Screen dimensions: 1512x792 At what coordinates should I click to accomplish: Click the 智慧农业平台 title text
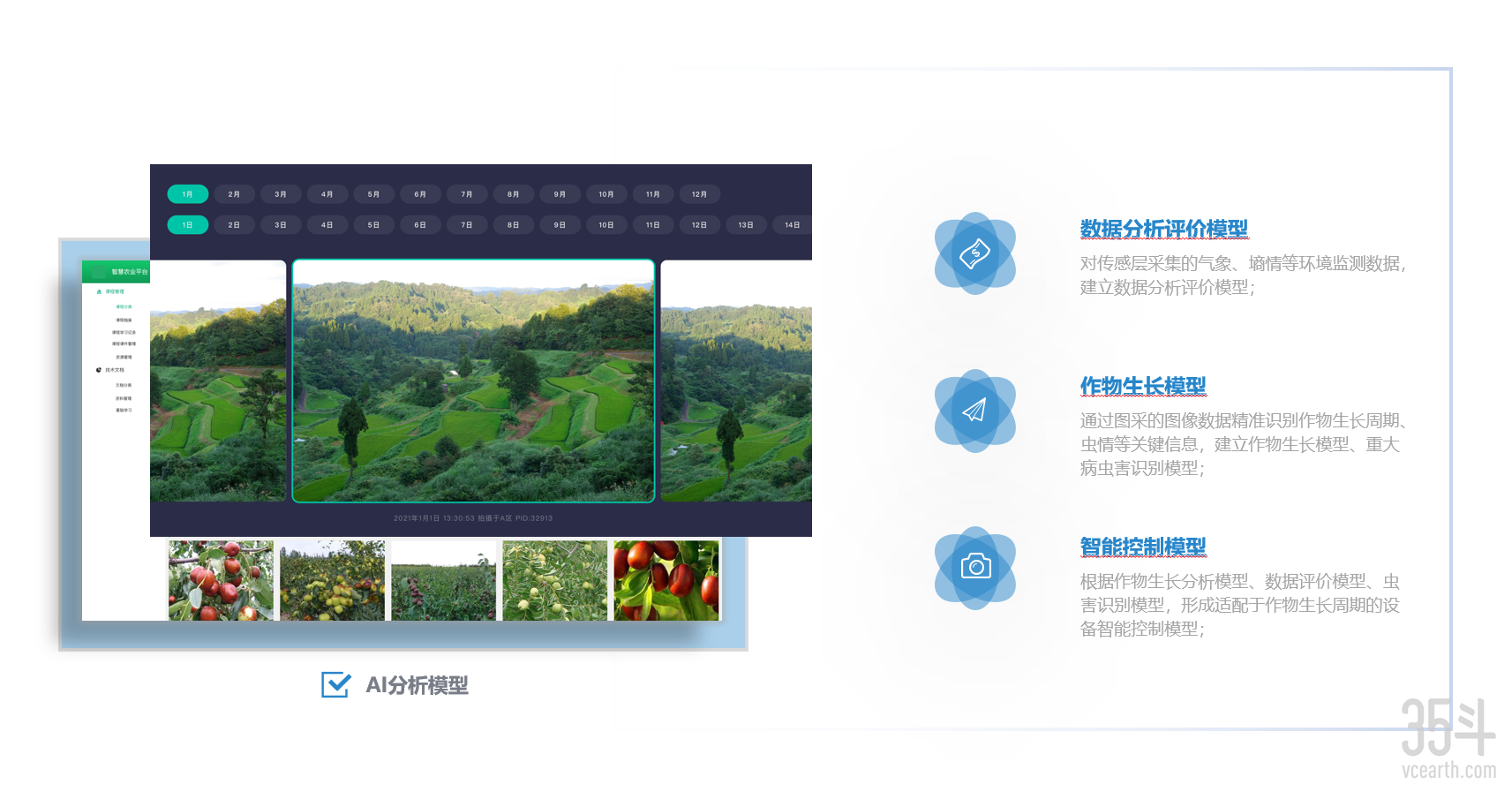point(130,272)
